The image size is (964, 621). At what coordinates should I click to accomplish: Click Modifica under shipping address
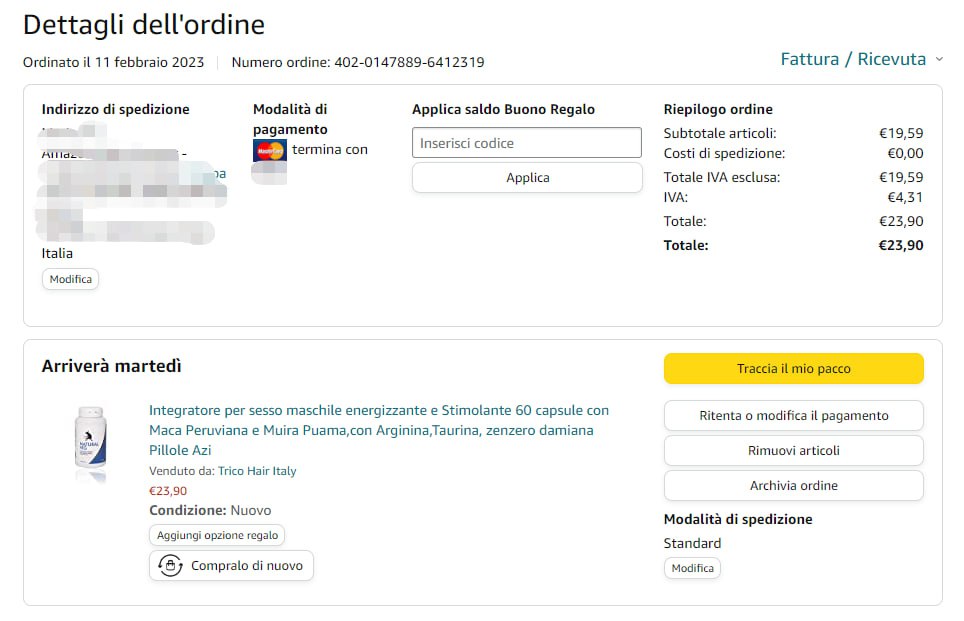click(70, 279)
